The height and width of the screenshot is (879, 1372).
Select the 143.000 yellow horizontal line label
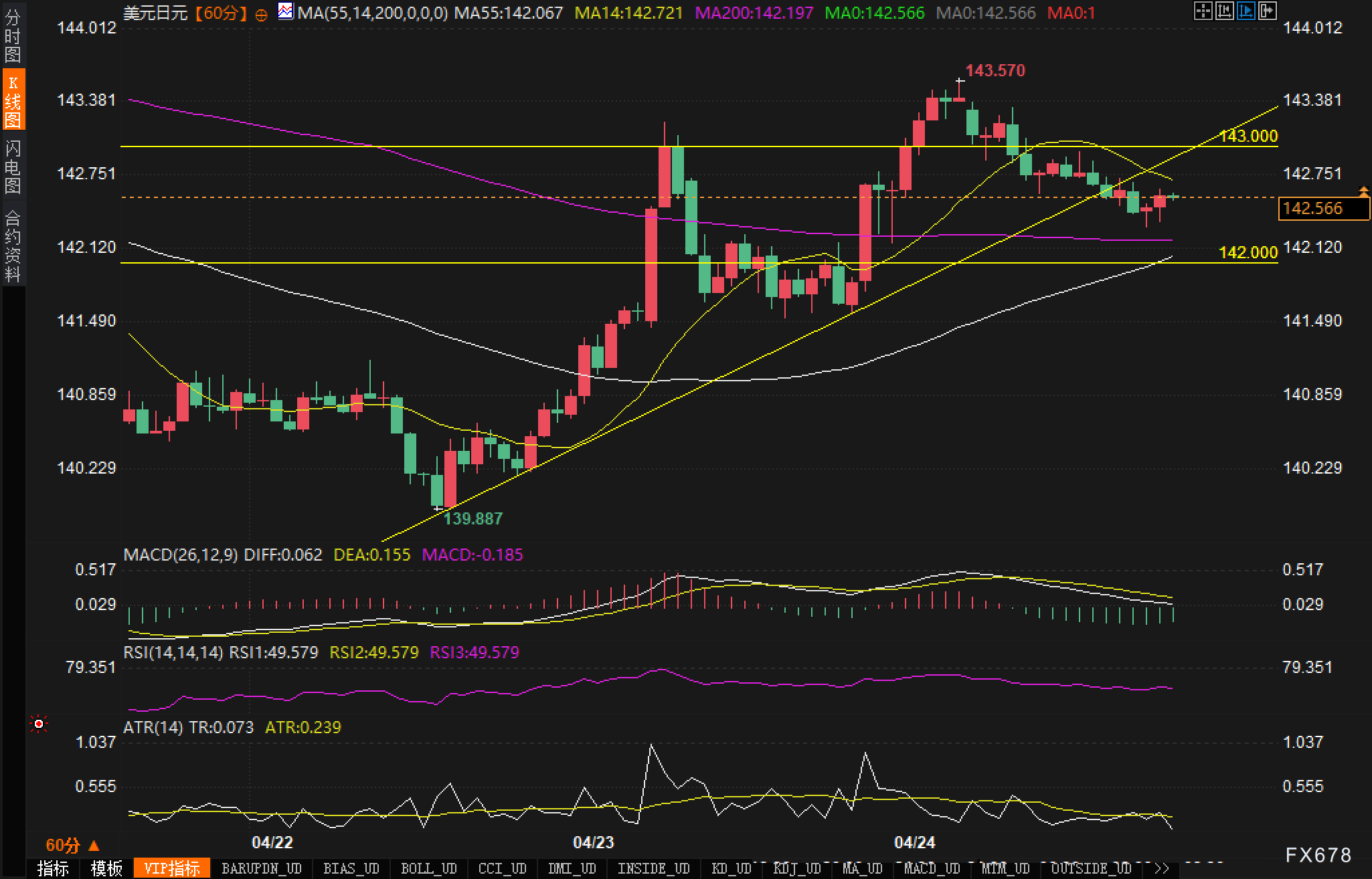click(x=1248, y=136)
